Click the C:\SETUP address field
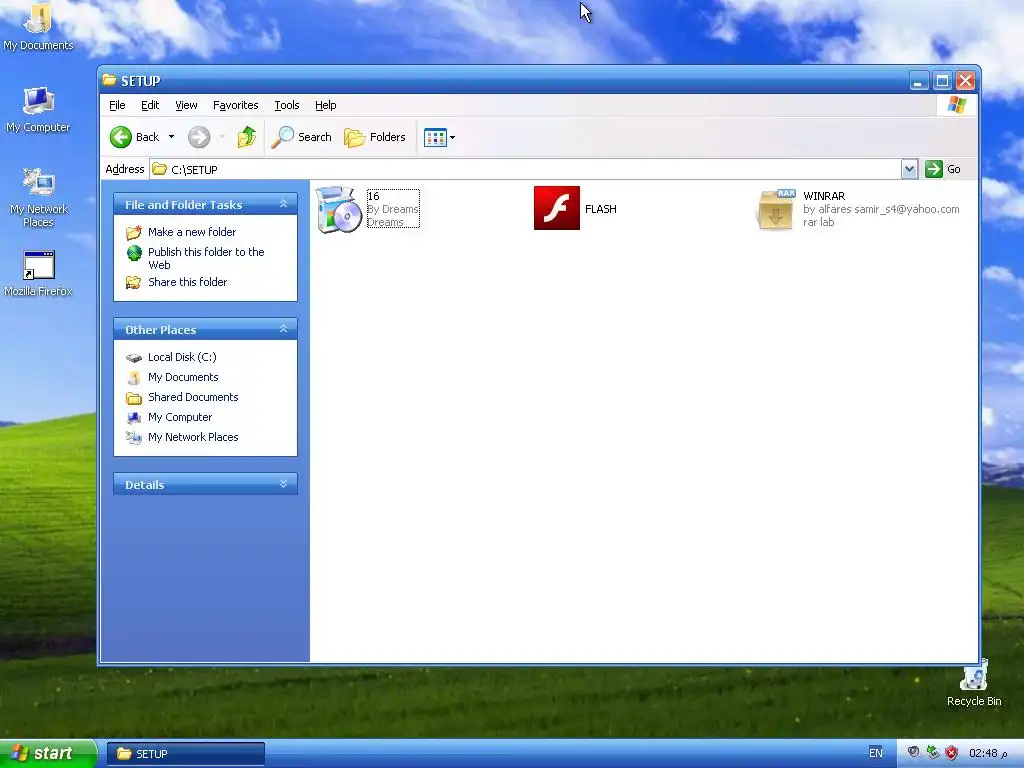 [526, 169]
